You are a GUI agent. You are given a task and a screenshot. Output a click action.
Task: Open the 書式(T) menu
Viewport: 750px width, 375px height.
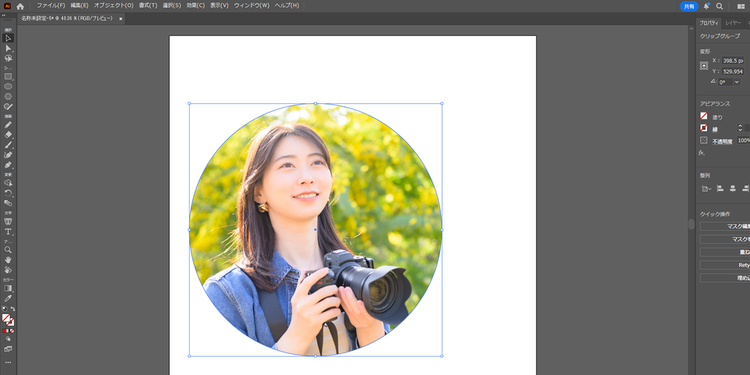click(x=148, y=5)
